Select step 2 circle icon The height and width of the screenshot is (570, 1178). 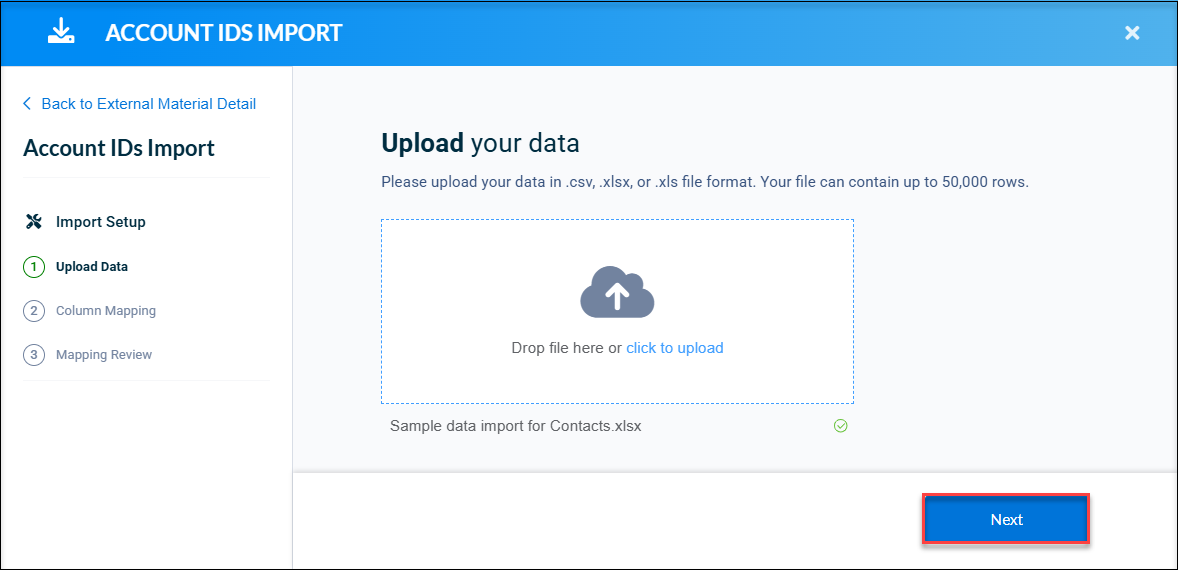(35, 310)
